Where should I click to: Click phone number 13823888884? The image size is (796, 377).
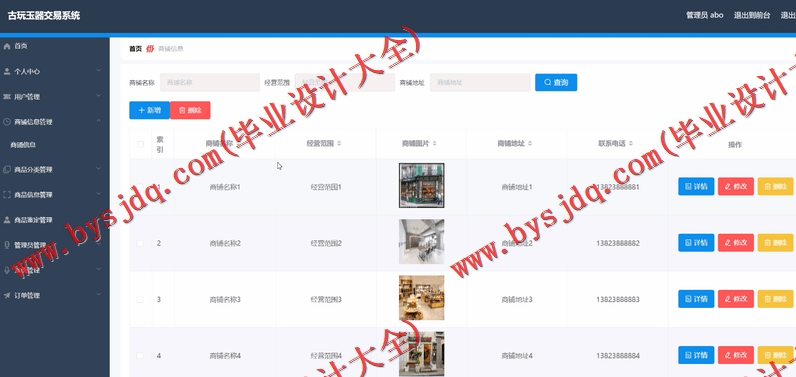coord(618,356)
